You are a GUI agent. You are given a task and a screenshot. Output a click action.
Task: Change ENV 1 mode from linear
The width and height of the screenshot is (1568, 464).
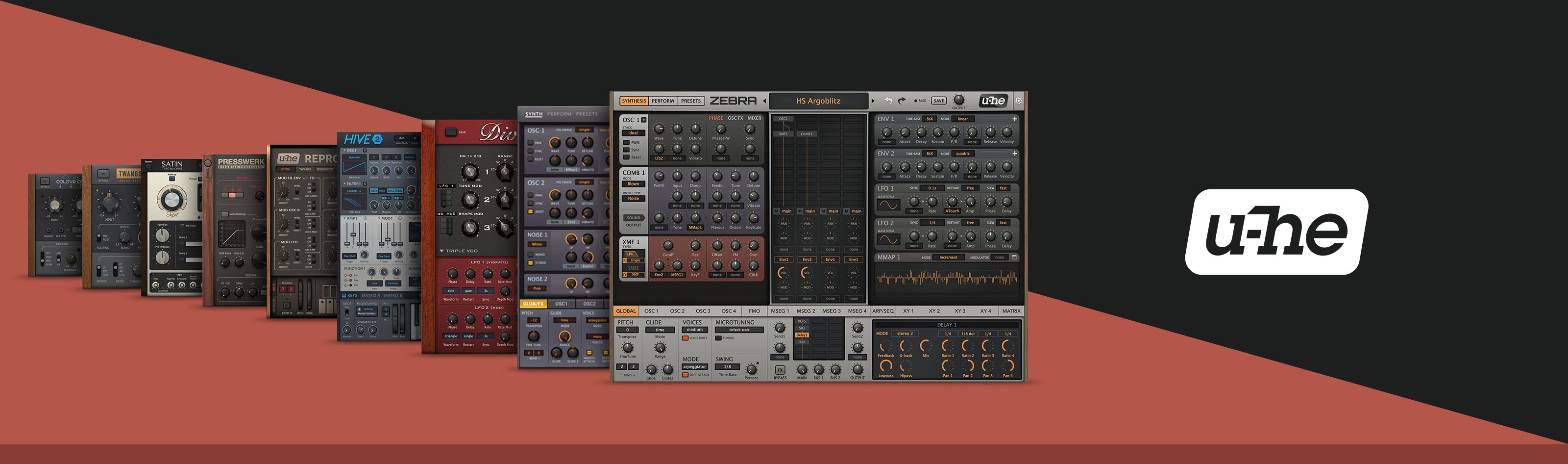pyautogui.click(x=962, y=119)
